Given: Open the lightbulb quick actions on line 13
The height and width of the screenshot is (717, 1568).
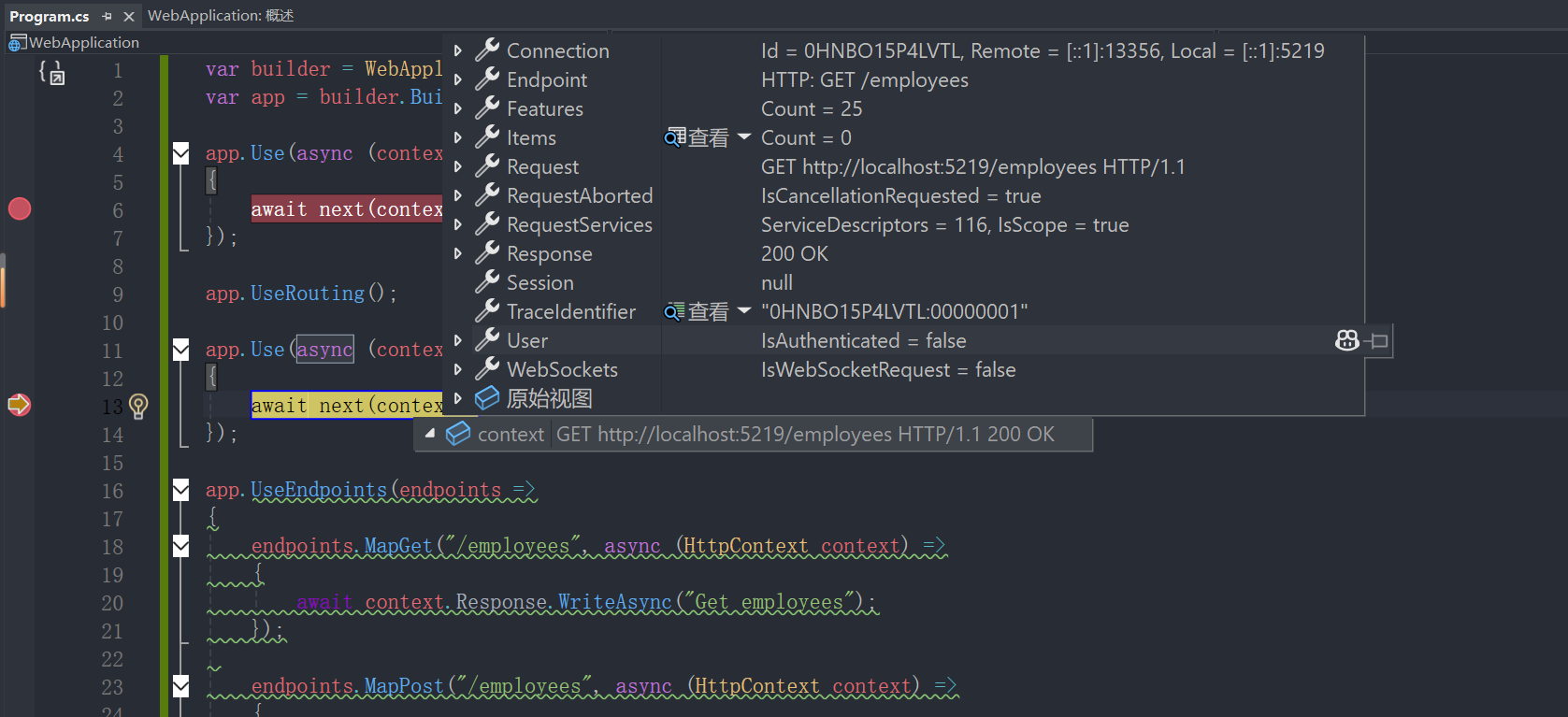Looking at the screenshot, I should (138, 406).
